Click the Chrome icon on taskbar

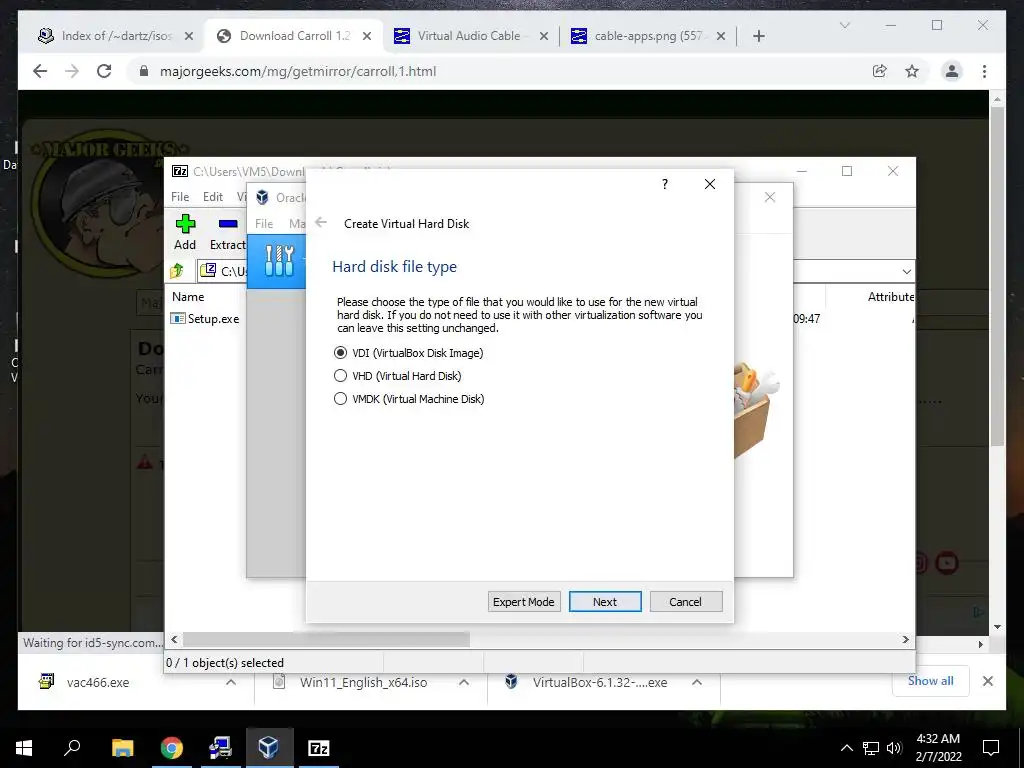coord(171,748)
